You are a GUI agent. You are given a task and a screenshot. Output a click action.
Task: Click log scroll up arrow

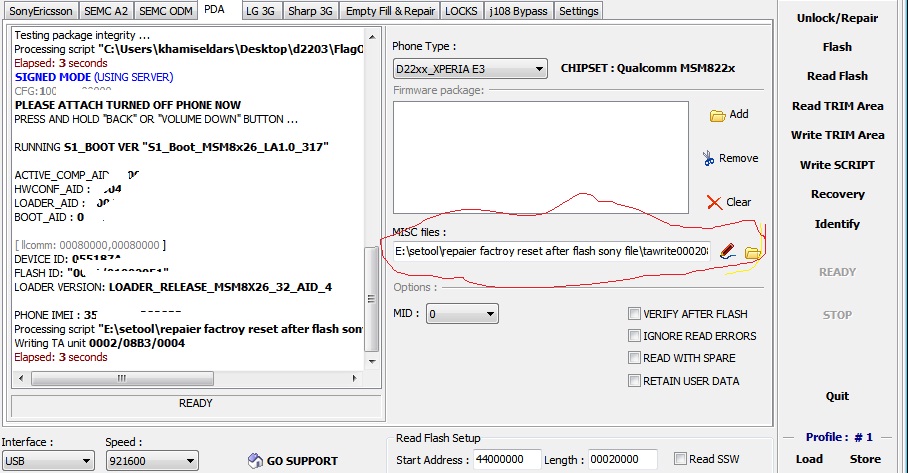(x=372, y=38)
